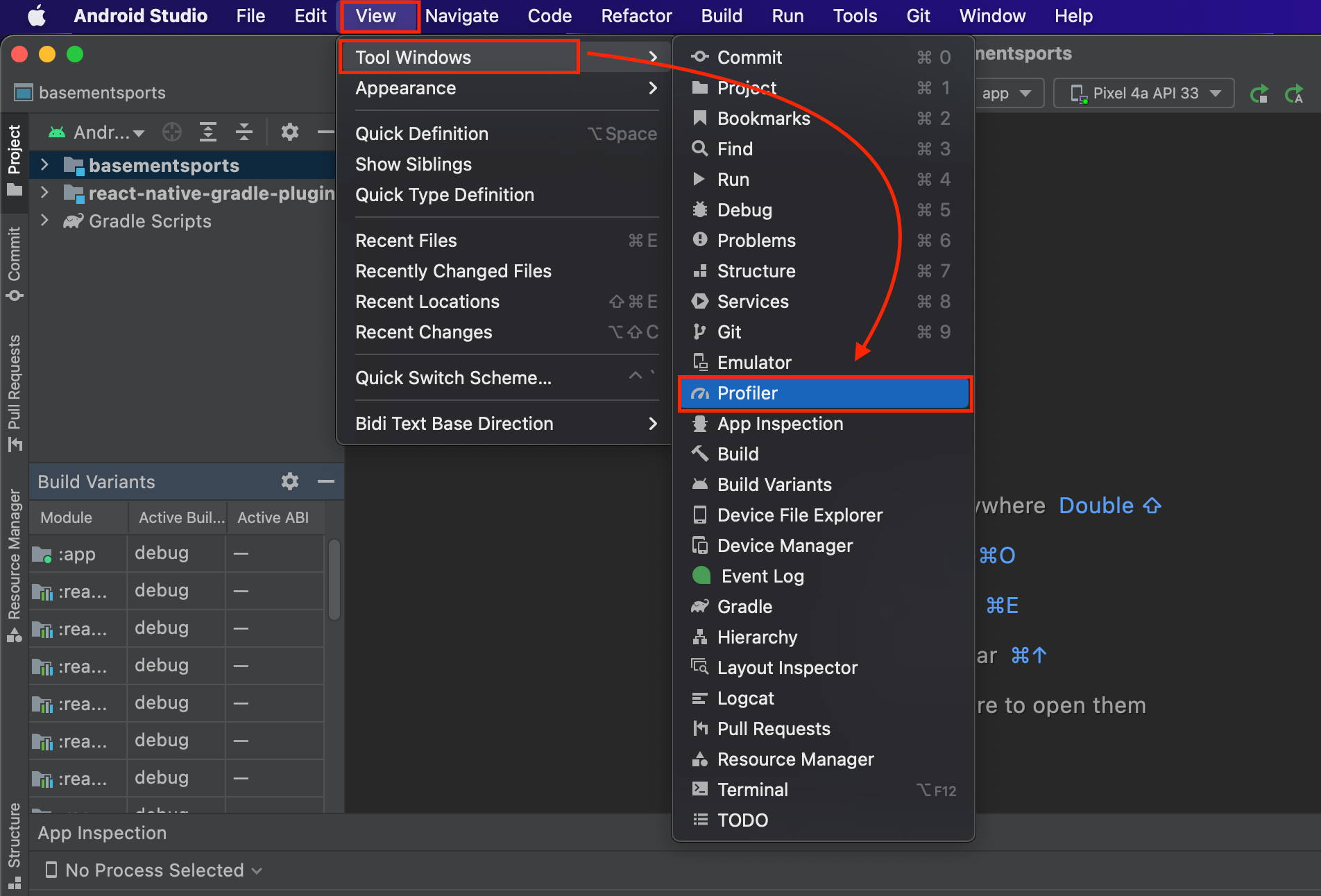Click Build Variants panel gear icon
Image resolution: width=1321 pixels, height=896 pixels.
289,481
